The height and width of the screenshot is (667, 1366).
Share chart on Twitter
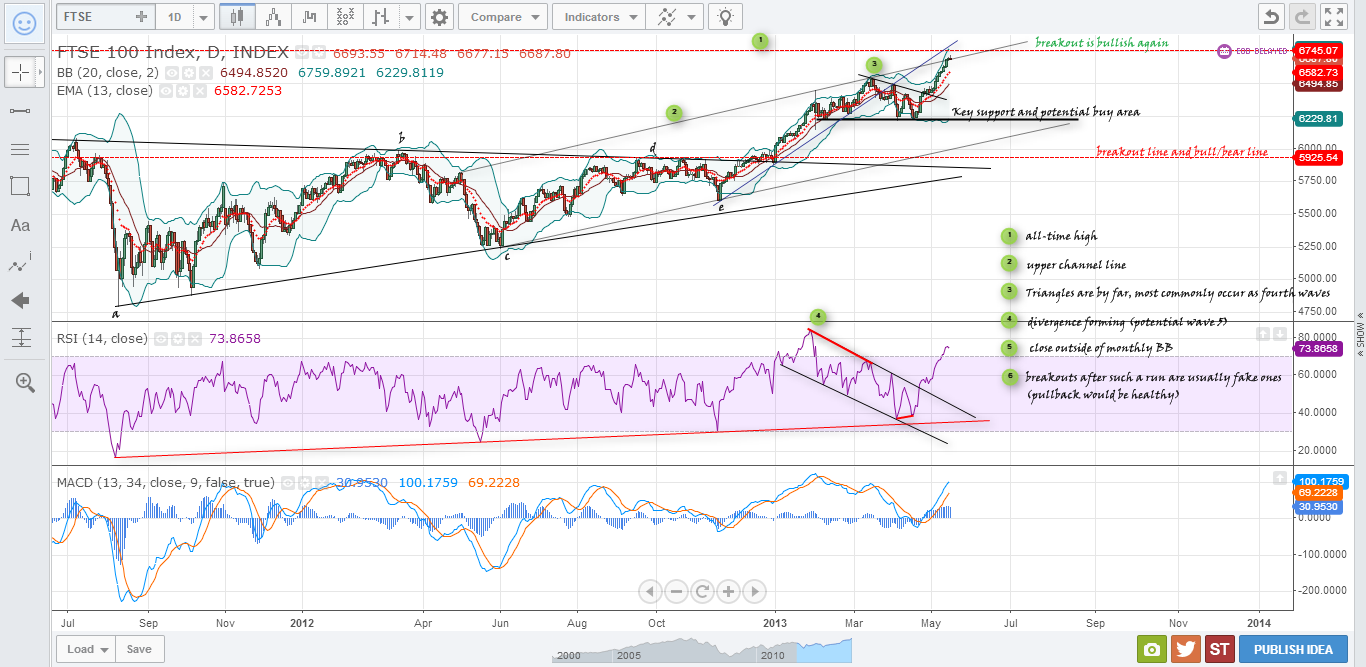(x=1186, y=649)
